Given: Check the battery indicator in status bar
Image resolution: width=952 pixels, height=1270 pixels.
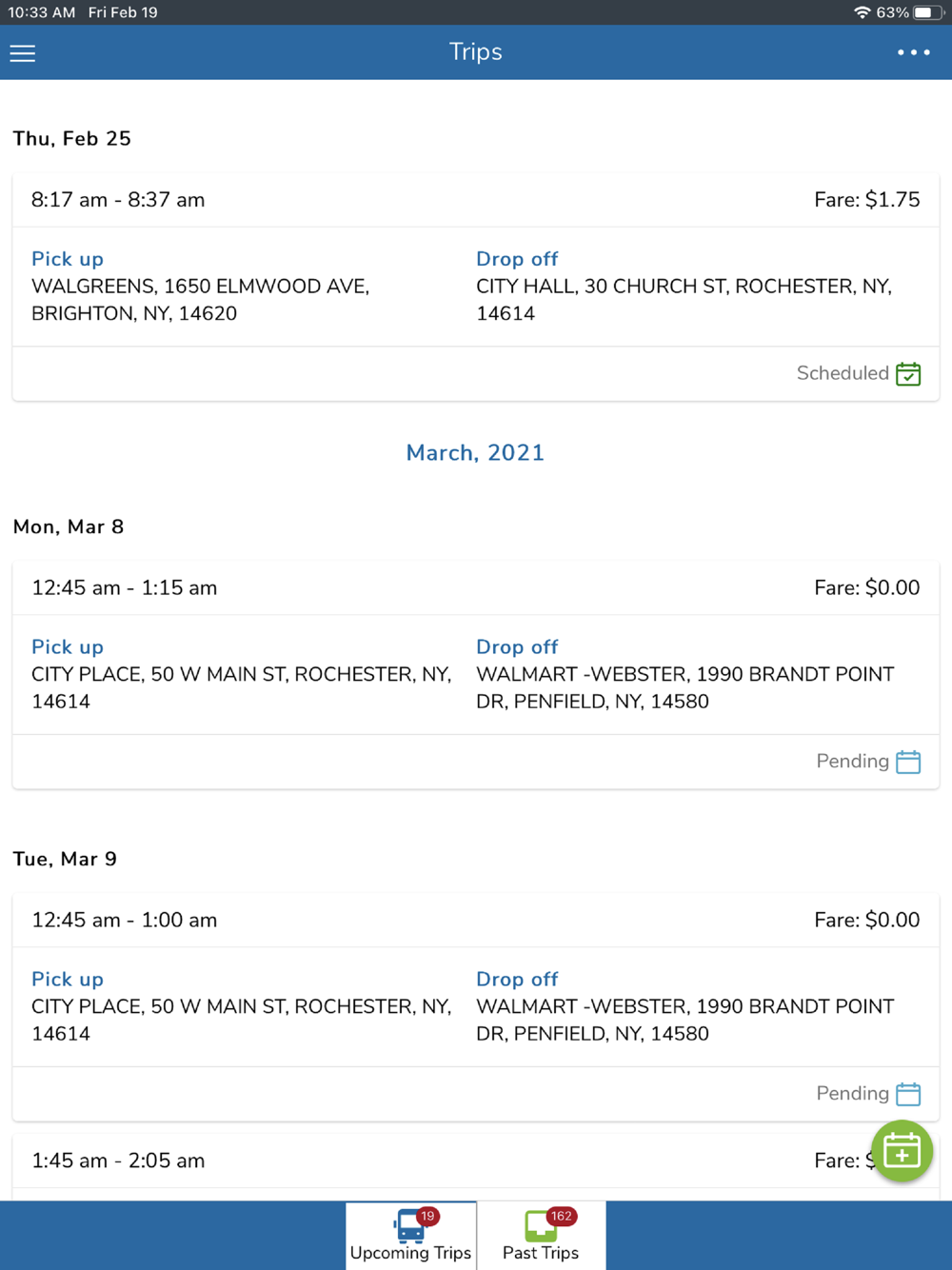Looking at the screenshot, I should coord(927,12).
